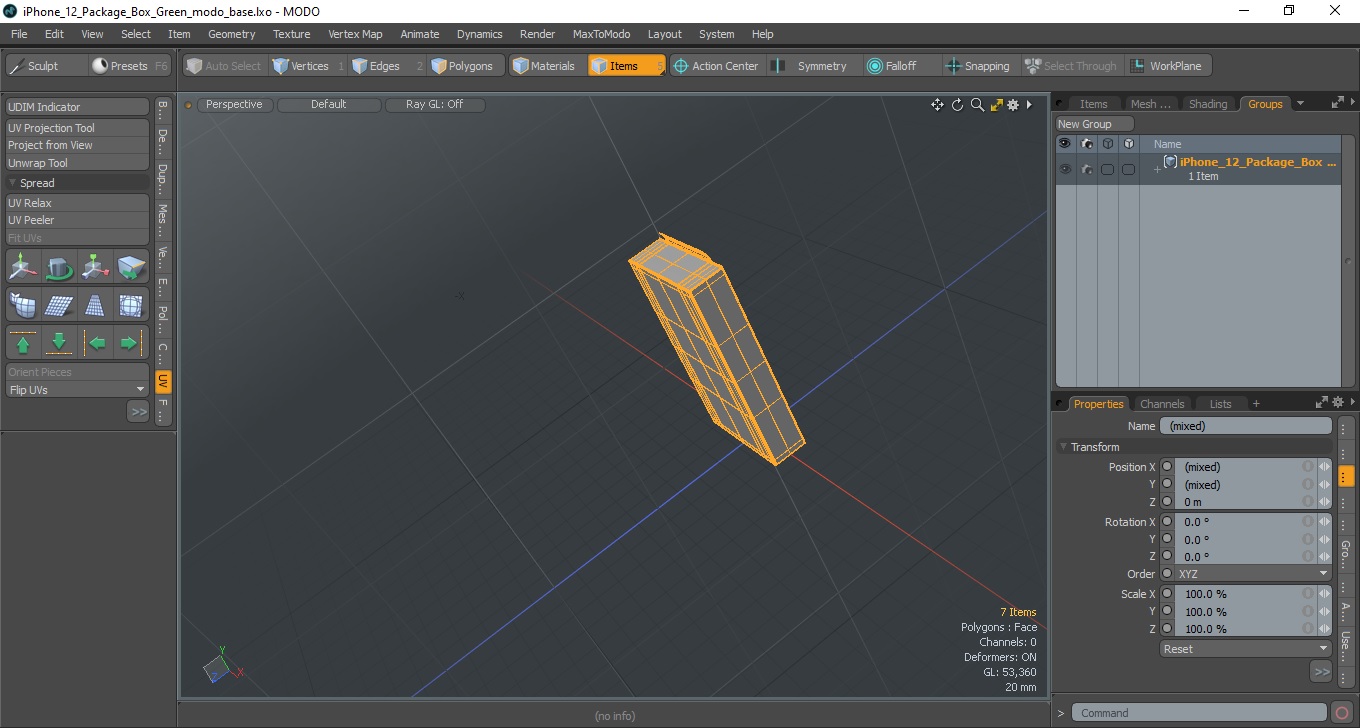Expand left toolbox with double arrow button
1360x728 pixels.
tap(138, 412)
